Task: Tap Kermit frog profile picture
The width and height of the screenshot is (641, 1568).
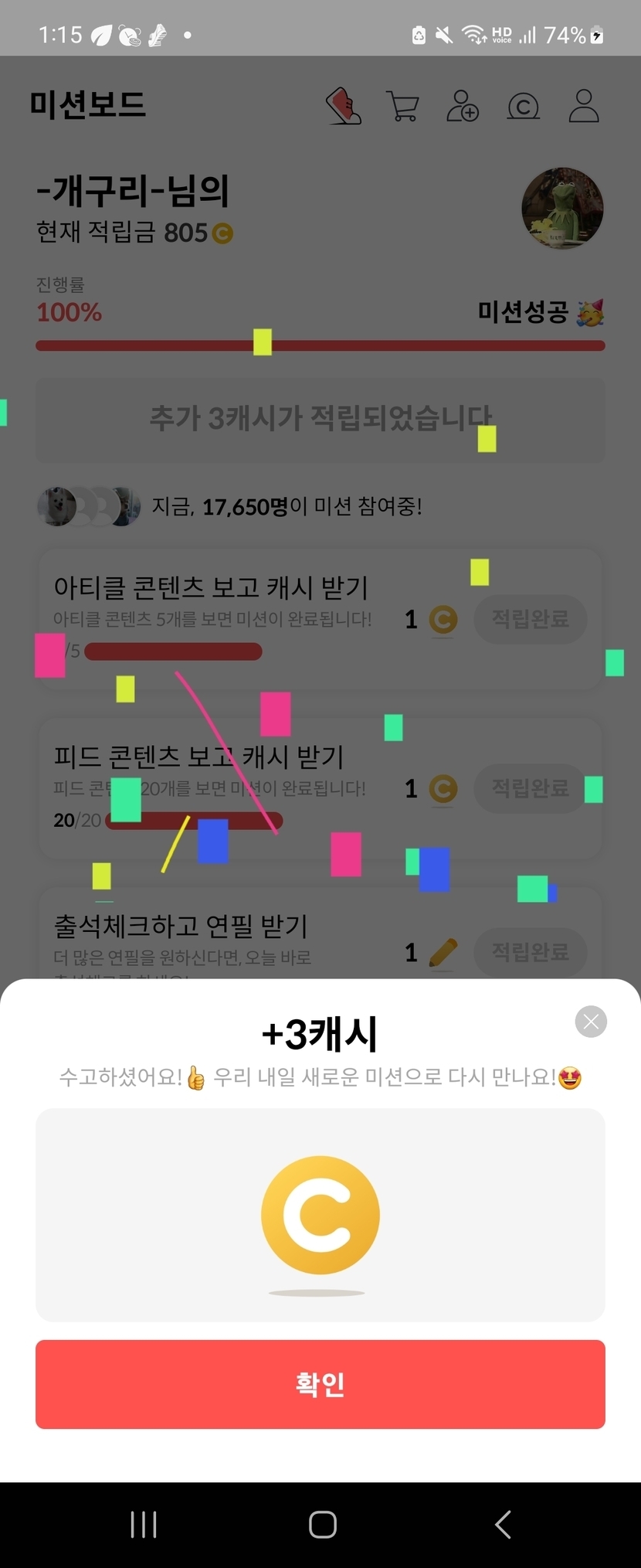Action: click(562, 208)
